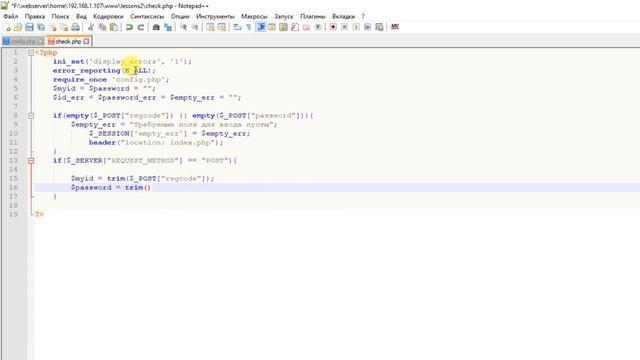The width and height of the screenshot is (640, 360).
Task: Switch to the config.php tab
Action: pyautogui.click(x=23, y=42)
